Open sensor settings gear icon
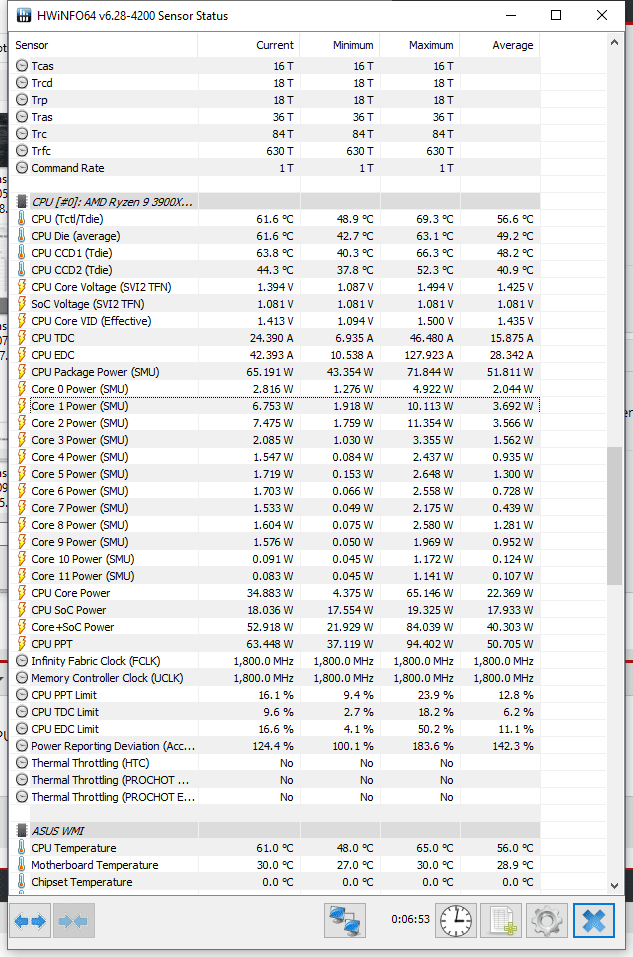 click(546, 920)
